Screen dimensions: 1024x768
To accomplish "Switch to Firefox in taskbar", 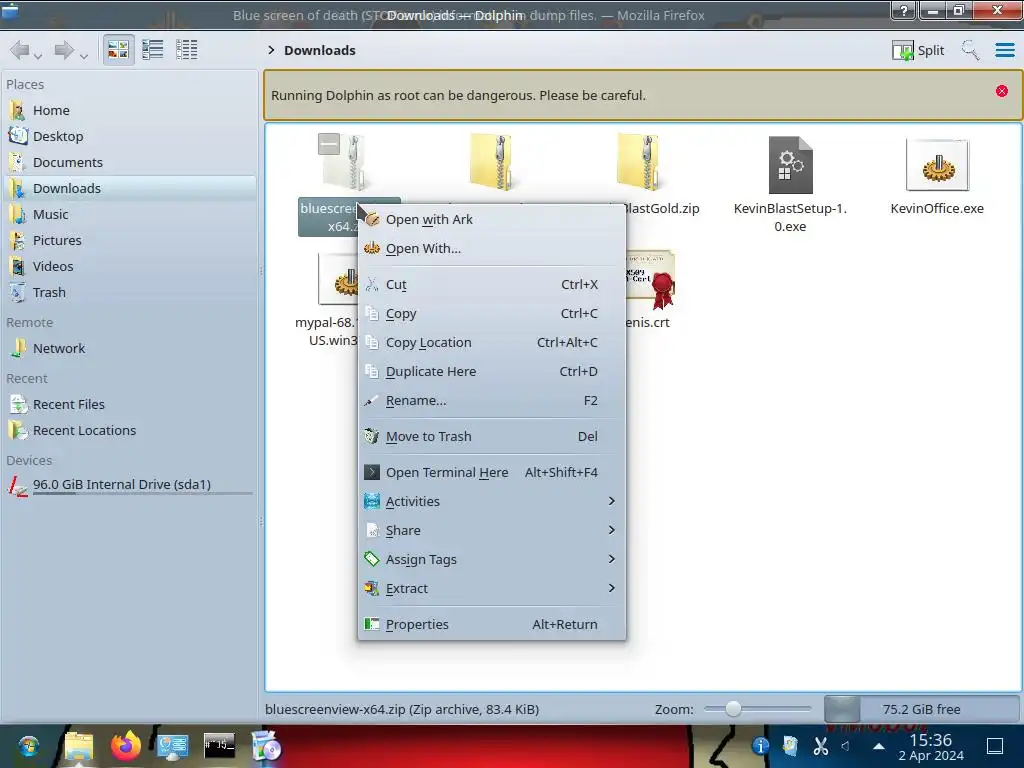I will point(126,746).
